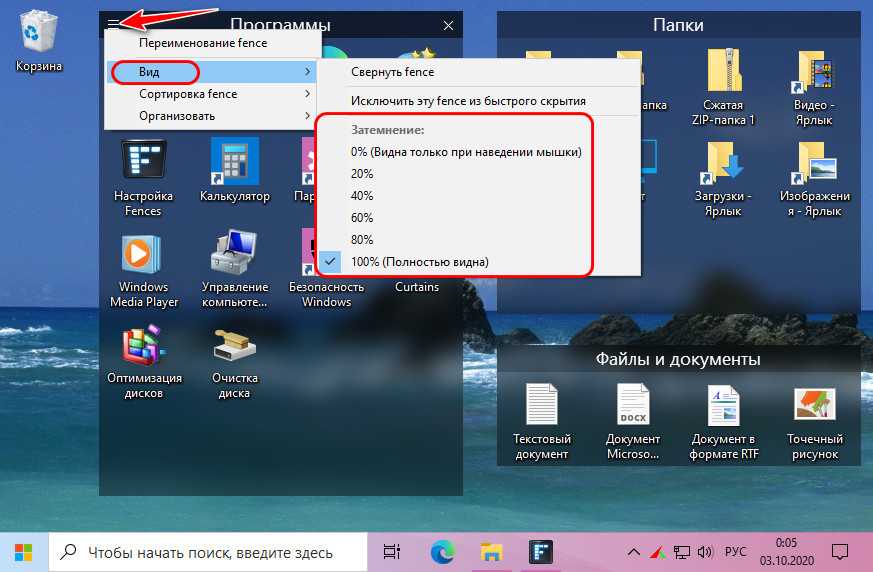
Task: Select Исключить эту fence из быстрого скрытия
Action: 479,101
